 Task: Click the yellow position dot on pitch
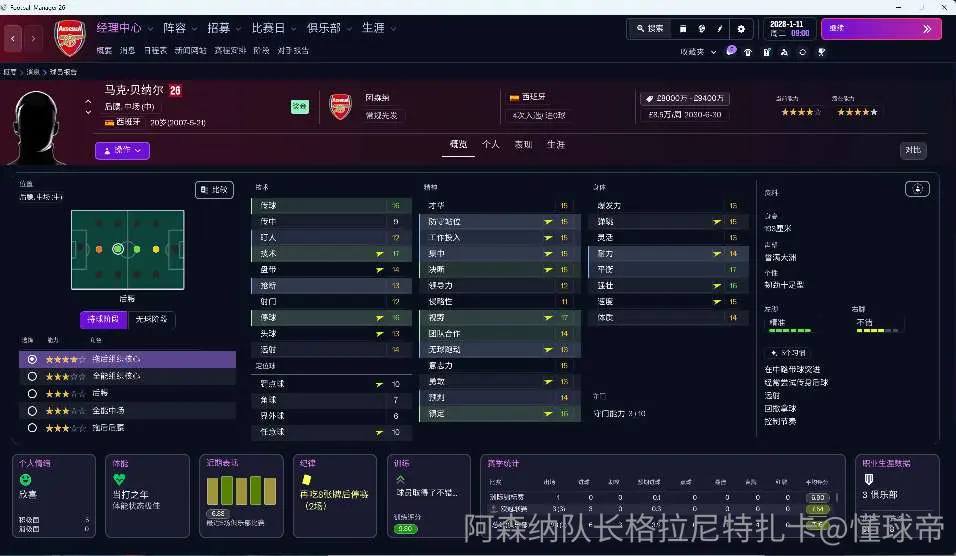click(x=156, y=249)
